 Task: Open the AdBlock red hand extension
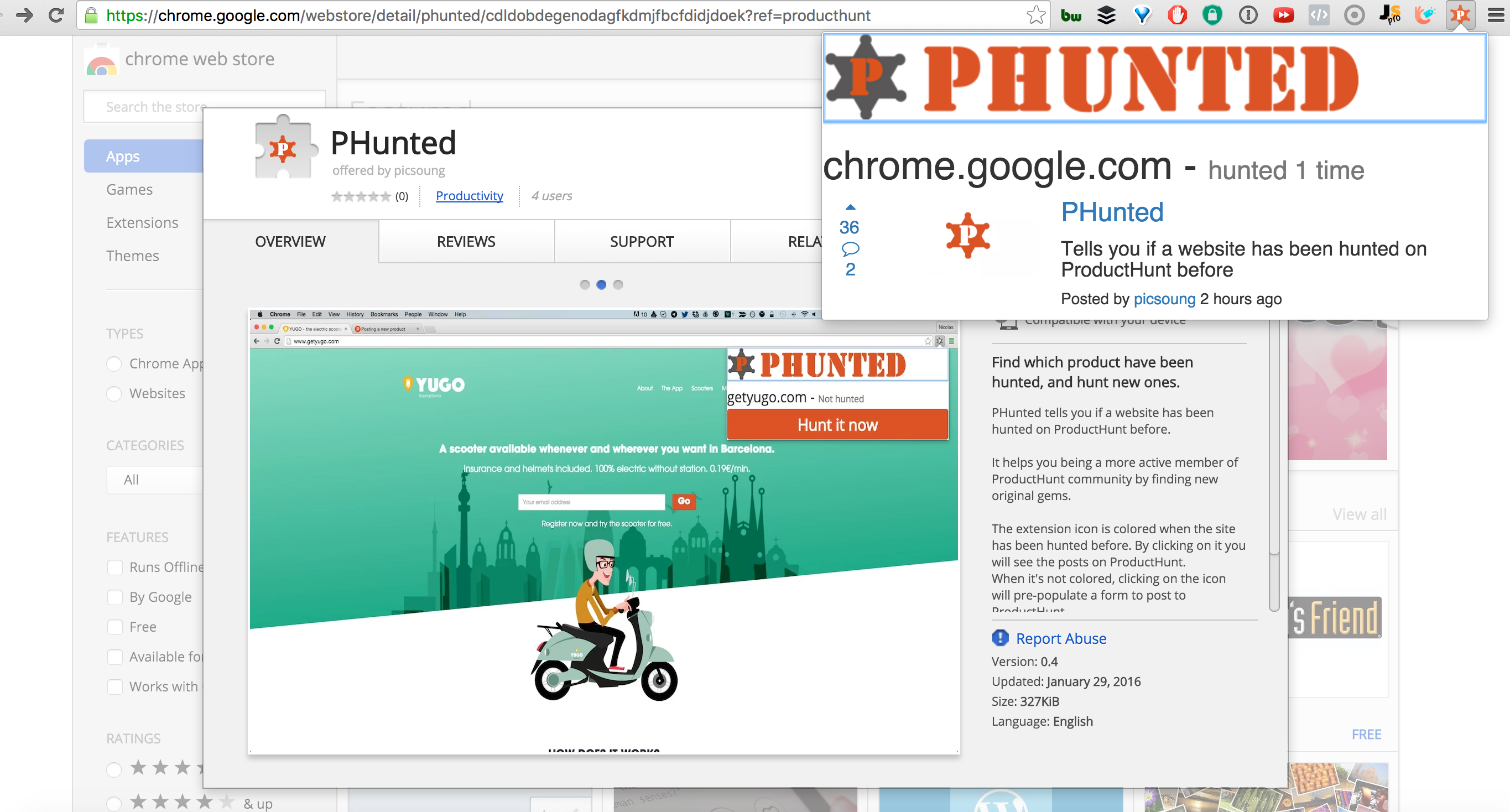click(1177, 14)
